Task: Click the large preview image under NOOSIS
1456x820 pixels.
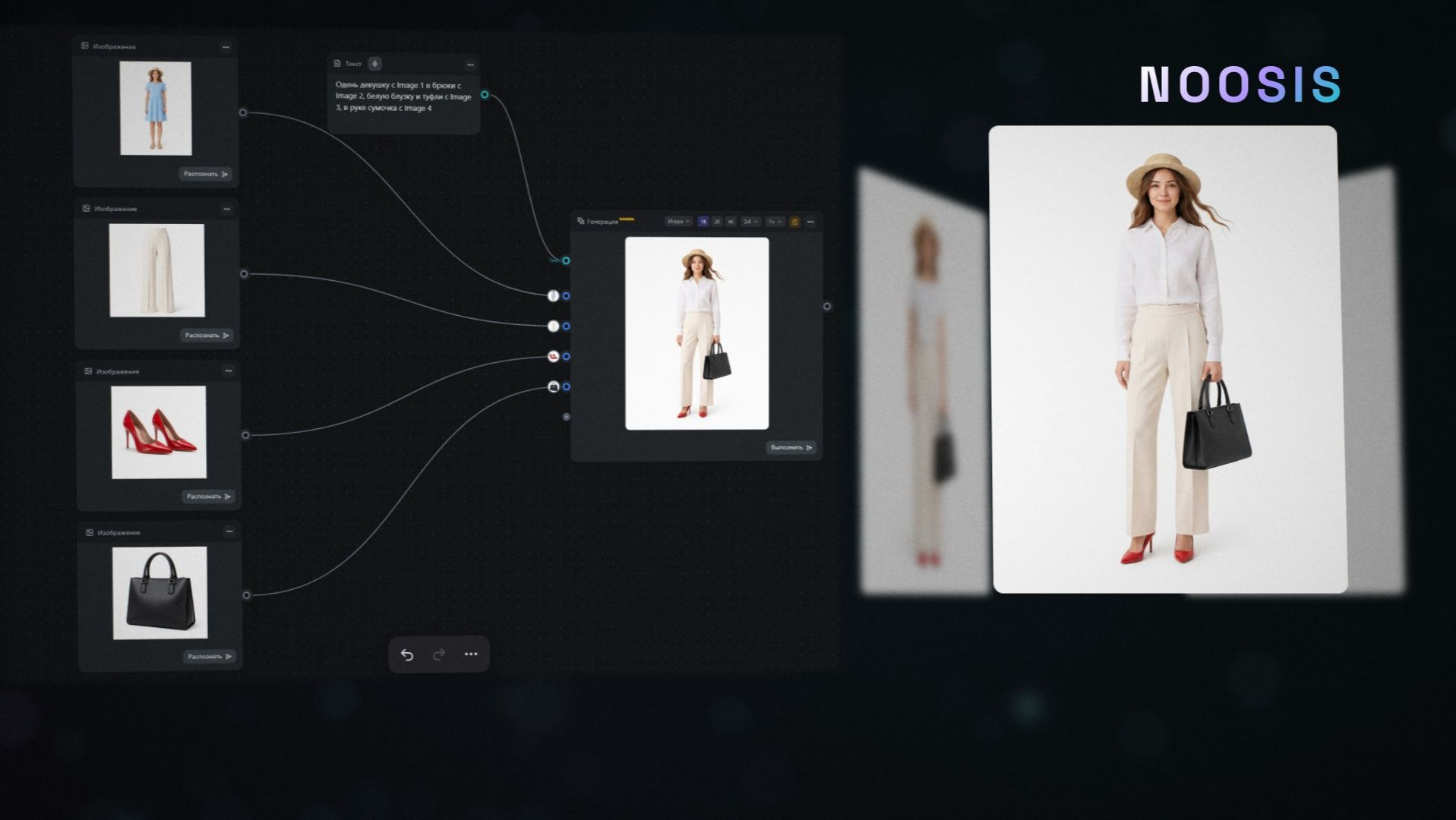Action: [x=1167, y=359]
